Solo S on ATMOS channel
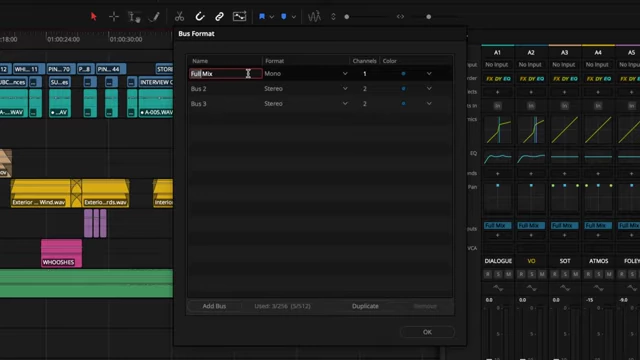 (x=598, y=274)
